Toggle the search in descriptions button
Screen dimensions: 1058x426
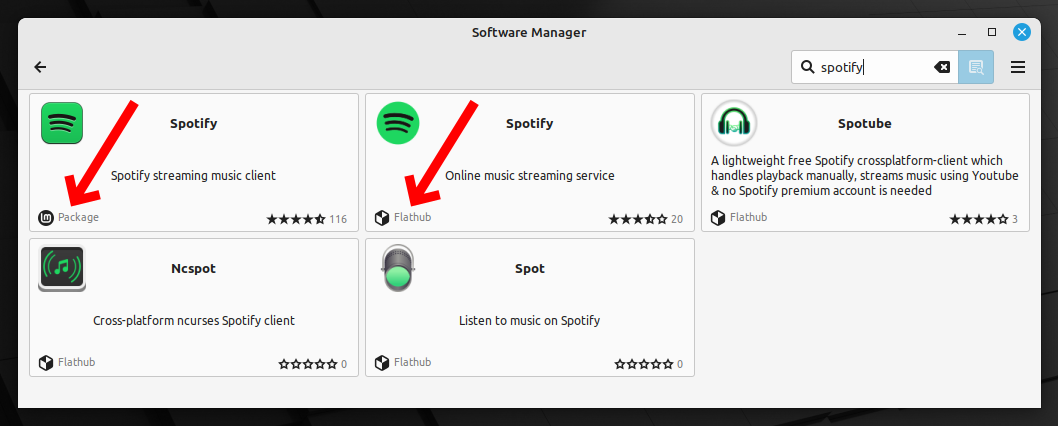976,67
